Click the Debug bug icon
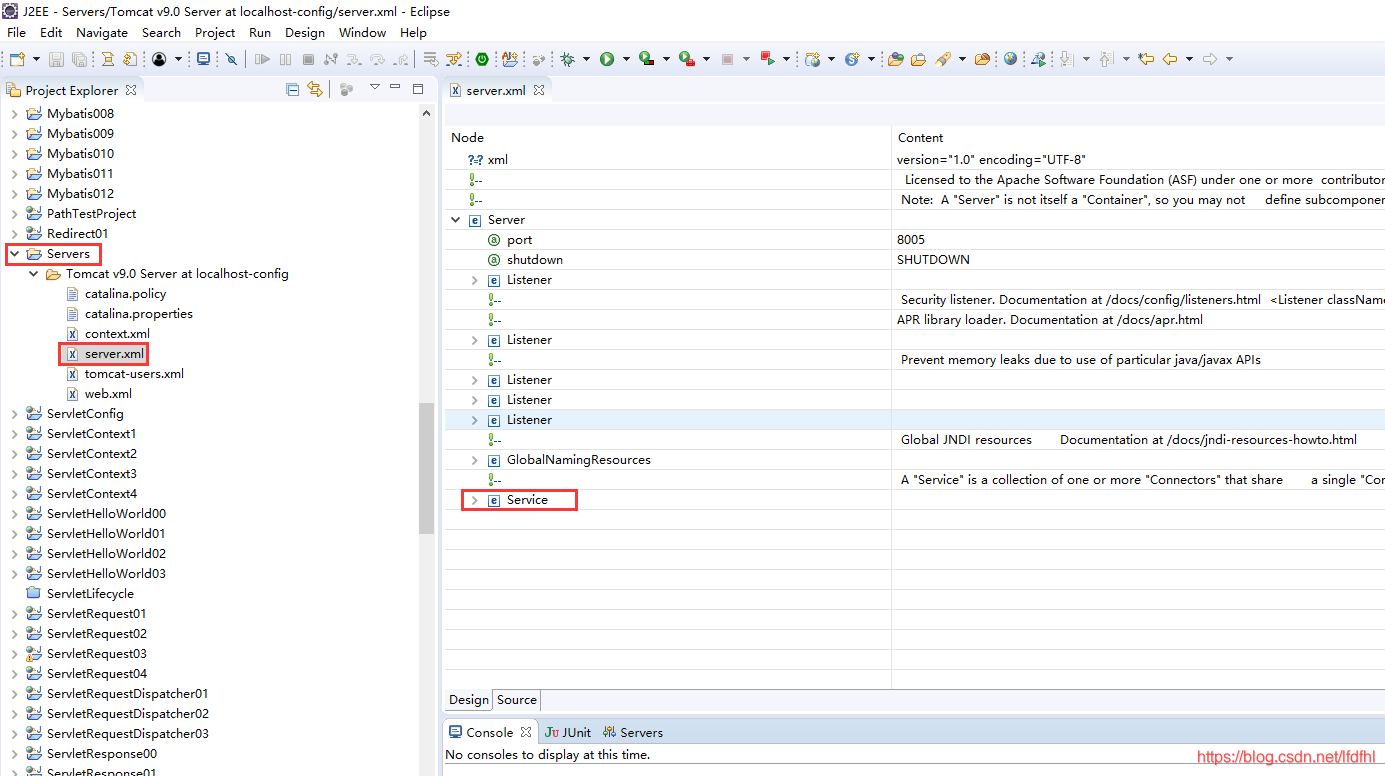Image resolution: width=1385 pixels, height=776 pixels. pyautogui.click(x=567, y=60)
